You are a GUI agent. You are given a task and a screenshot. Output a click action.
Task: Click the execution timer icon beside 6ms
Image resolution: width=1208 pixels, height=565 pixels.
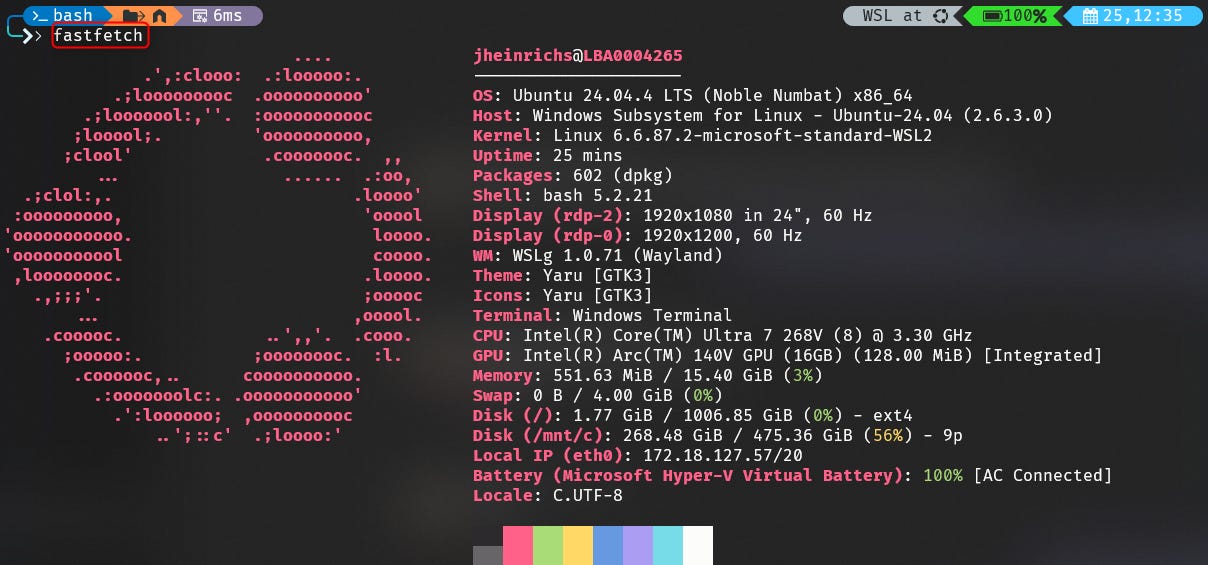(x=200, y=15)
